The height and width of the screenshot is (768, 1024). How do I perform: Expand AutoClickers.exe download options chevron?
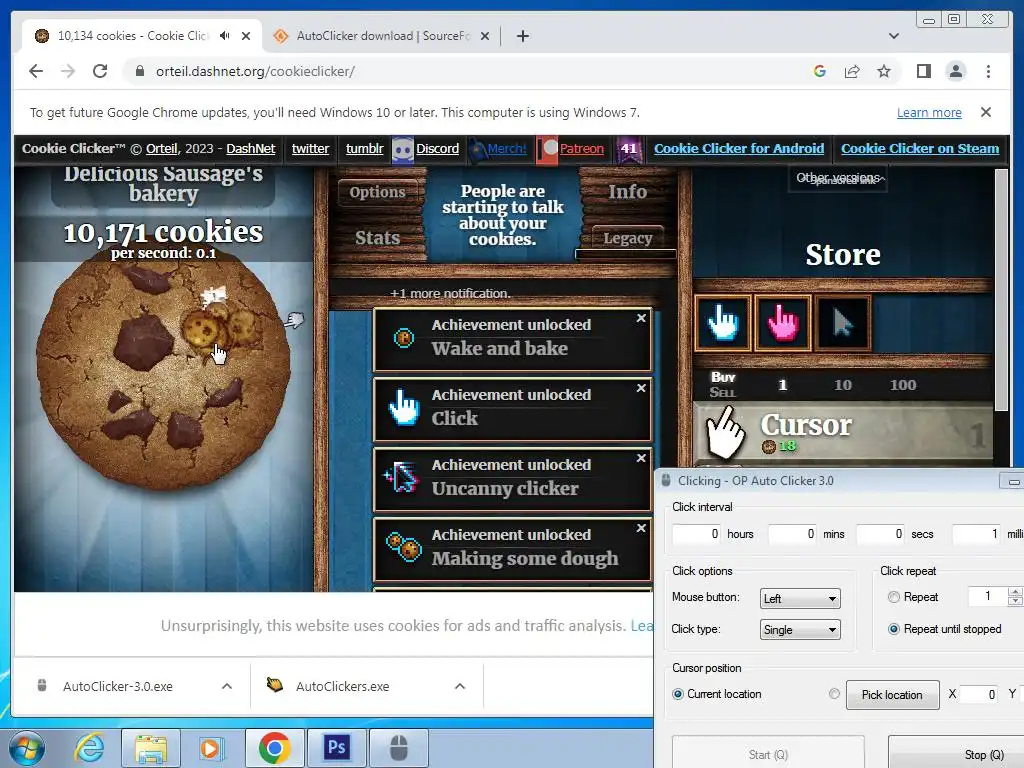tap(460, 686)
